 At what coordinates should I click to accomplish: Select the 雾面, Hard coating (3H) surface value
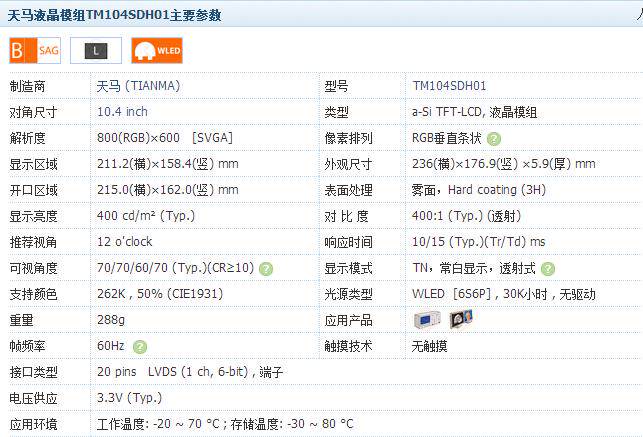point(479,190)
